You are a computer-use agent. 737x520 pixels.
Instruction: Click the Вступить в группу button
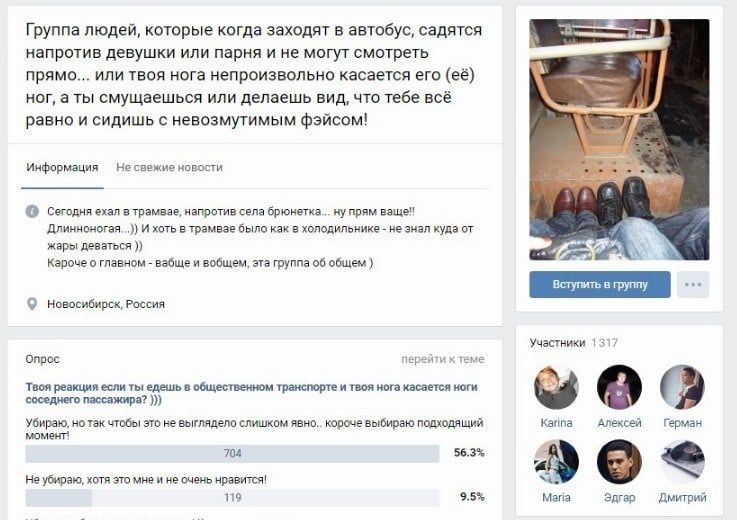tap(600, 284)
